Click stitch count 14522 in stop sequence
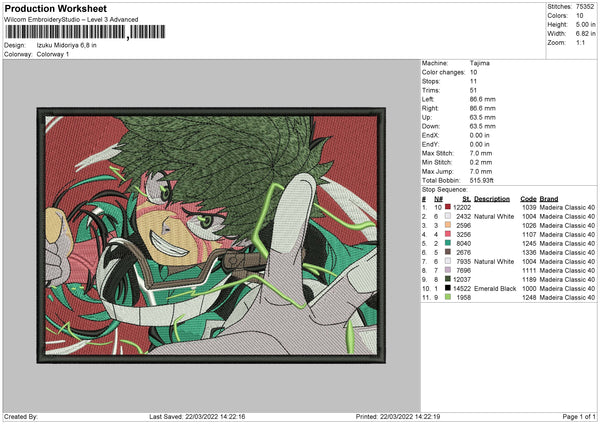The height and width of the screenshot is (424, 600). pyautogui.click(x=462, y=288)
